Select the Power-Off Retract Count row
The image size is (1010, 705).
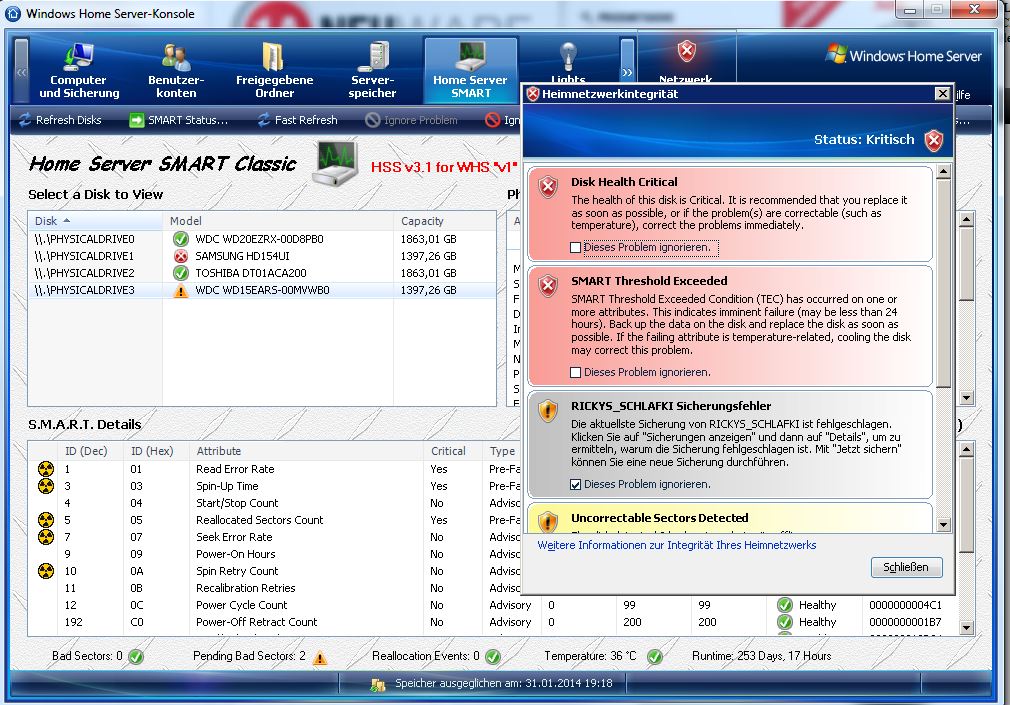coord(493,623)
